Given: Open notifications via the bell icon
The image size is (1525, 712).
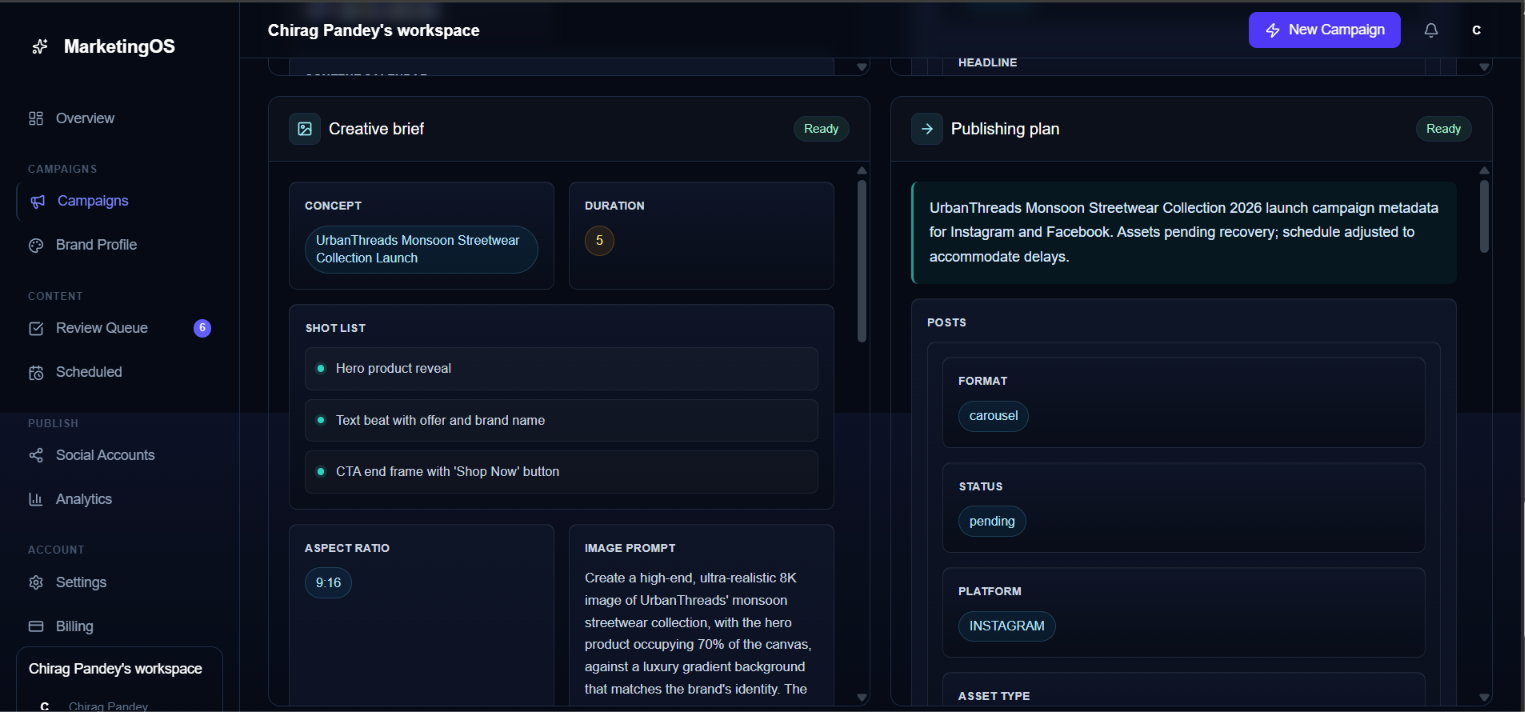Looking at the screenshot, I should [x=1431, y=30].
